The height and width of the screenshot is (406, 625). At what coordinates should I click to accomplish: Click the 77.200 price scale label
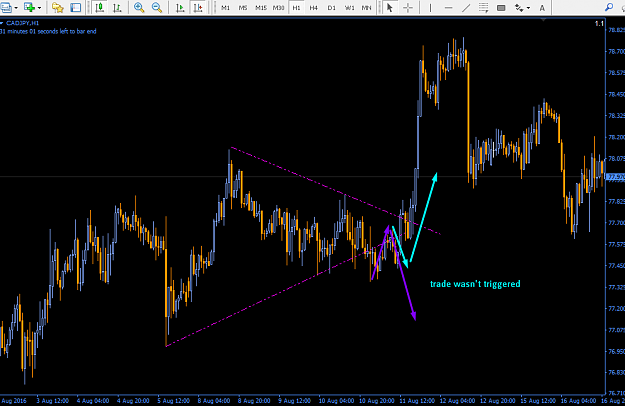pos(616,308)
